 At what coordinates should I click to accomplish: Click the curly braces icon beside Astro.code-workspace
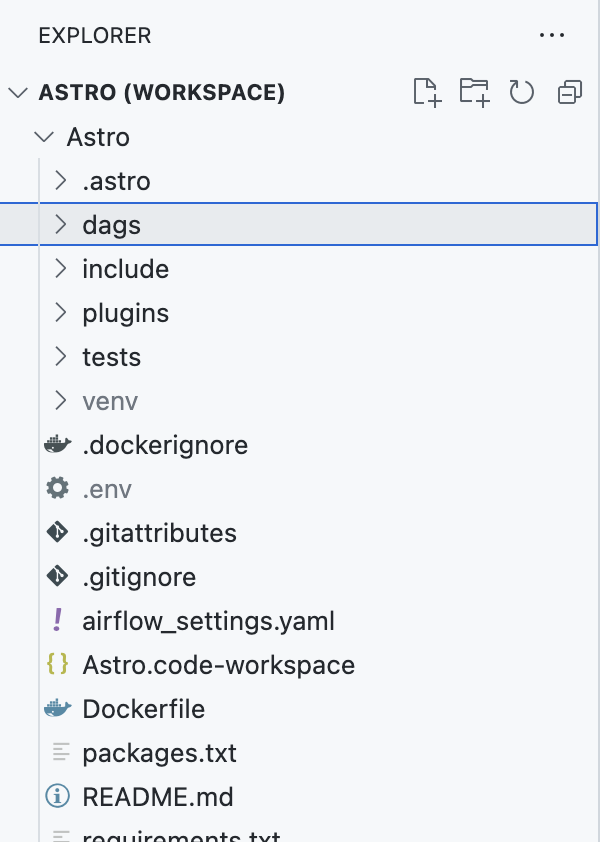tap(57, 665)
